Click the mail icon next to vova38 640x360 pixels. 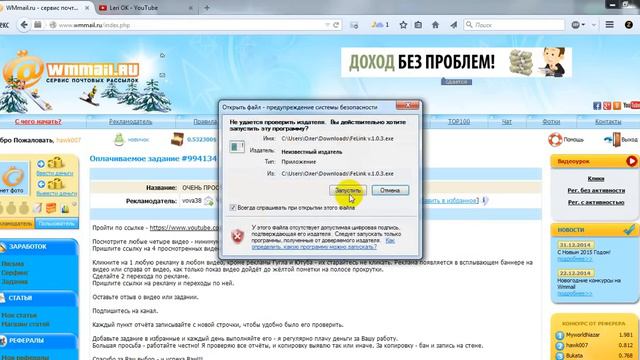point(209,201)
